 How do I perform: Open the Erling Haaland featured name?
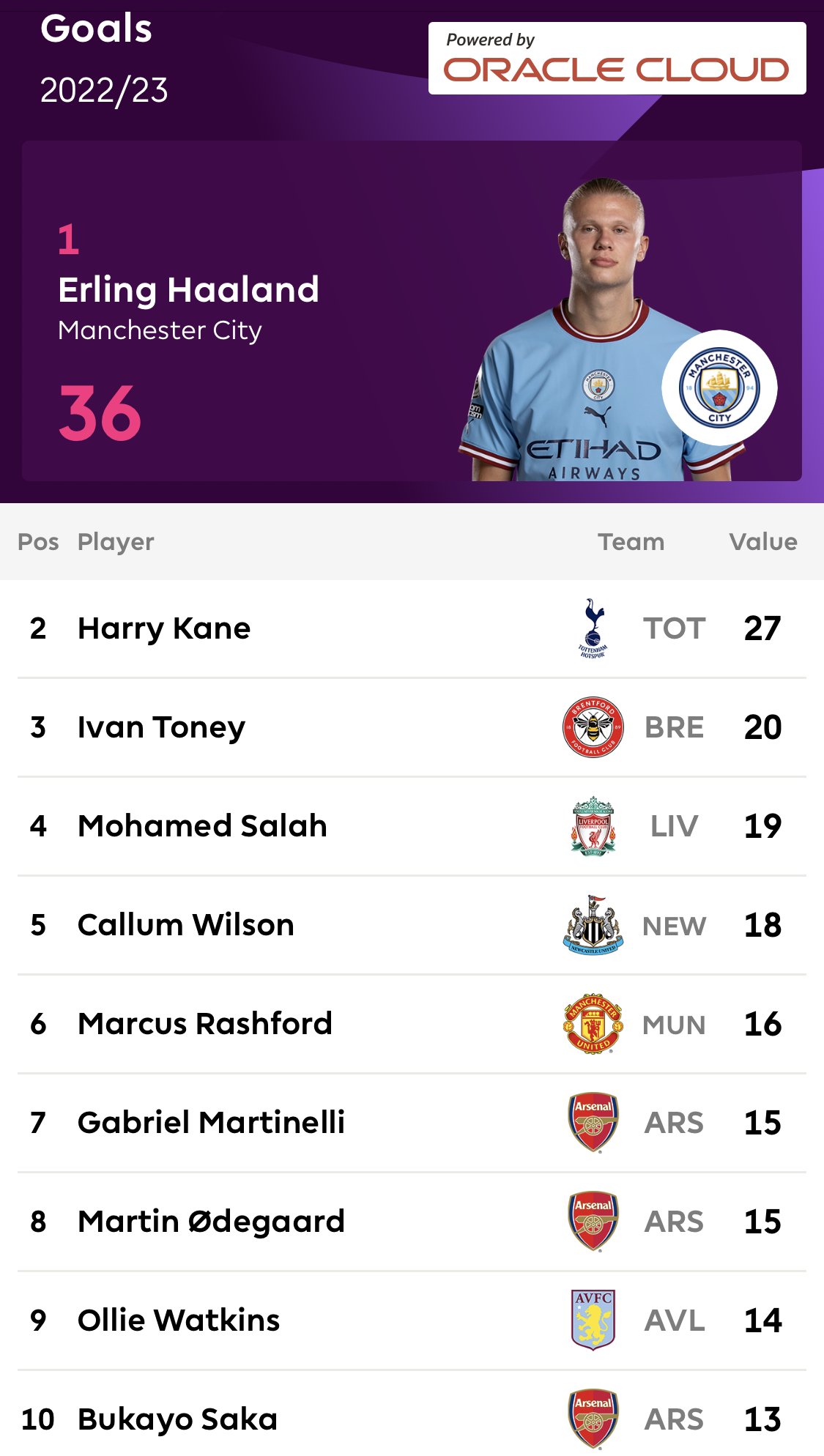(188, 290)
